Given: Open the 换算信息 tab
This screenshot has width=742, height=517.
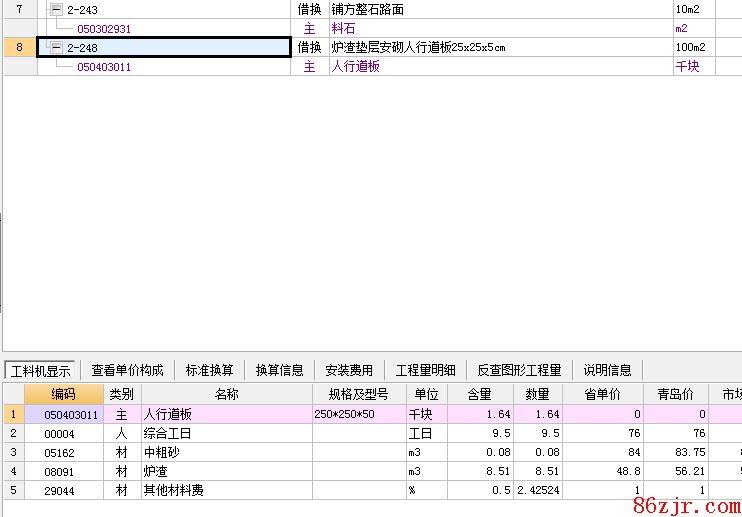Looking at the screenshot, I should (x=279, y=370).
